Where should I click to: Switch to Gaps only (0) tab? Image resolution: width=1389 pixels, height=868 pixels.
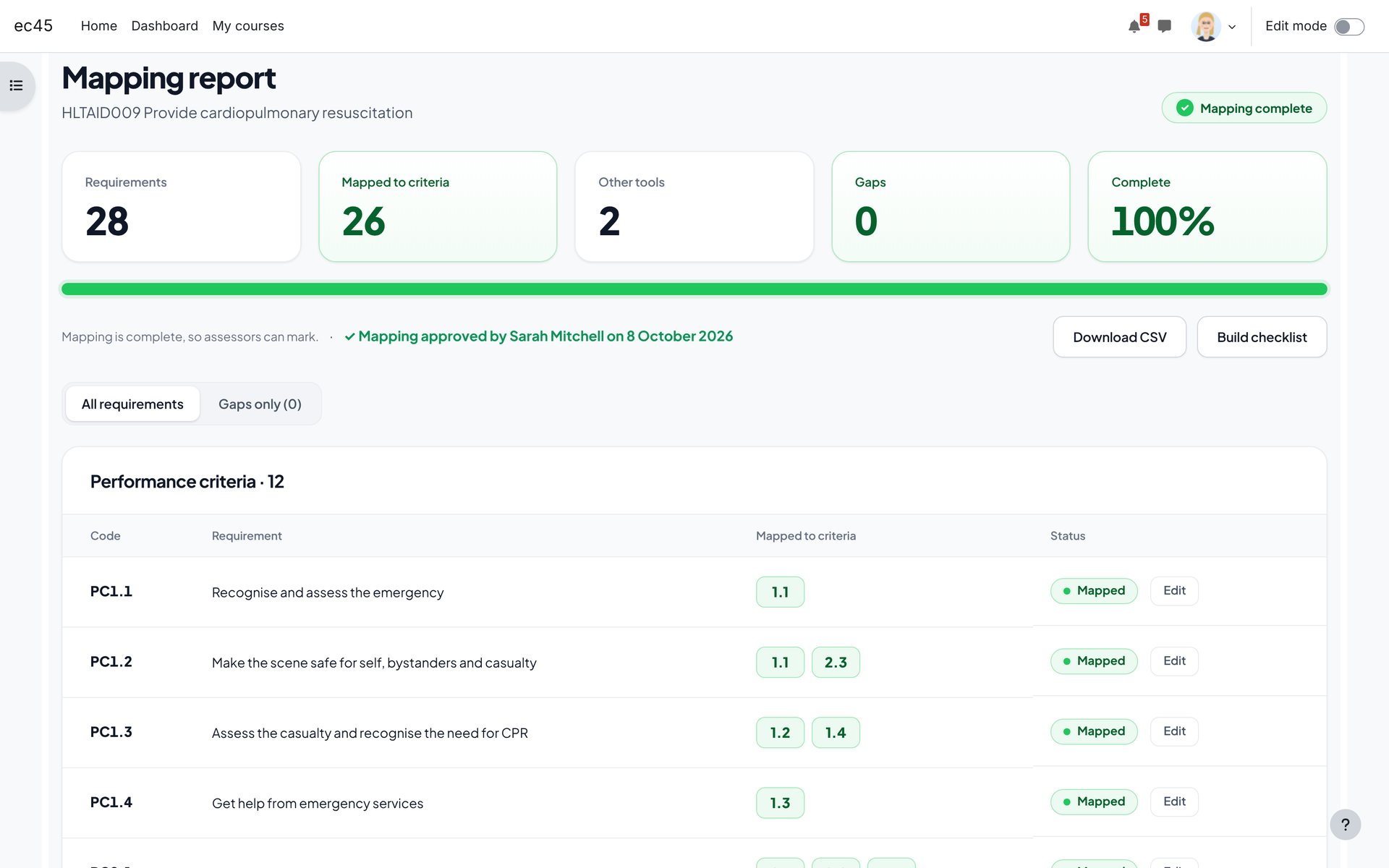tap(260, 404)
